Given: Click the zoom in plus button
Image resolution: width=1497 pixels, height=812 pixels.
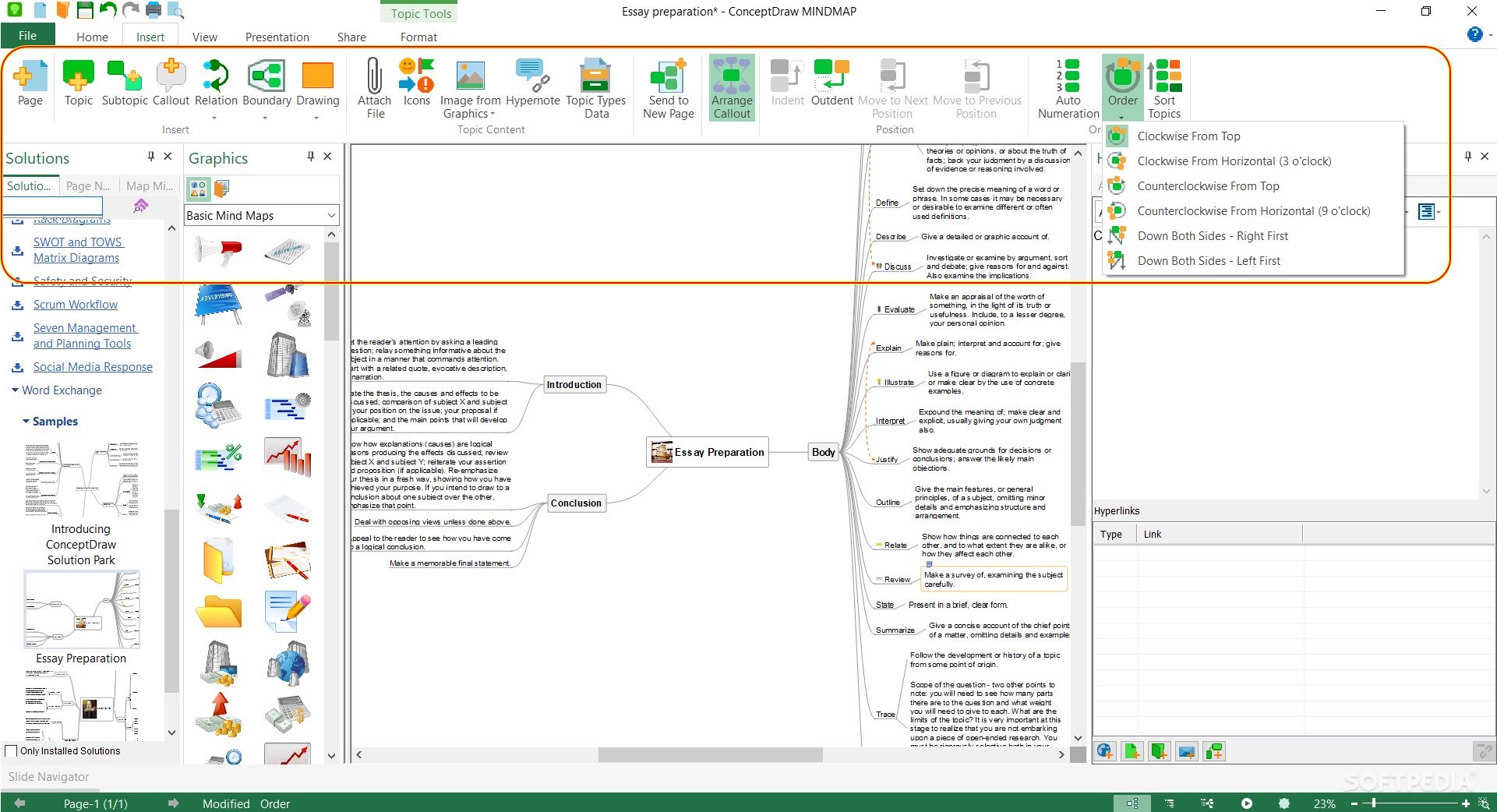Looking at the screenshot, I should [1466, 803].
